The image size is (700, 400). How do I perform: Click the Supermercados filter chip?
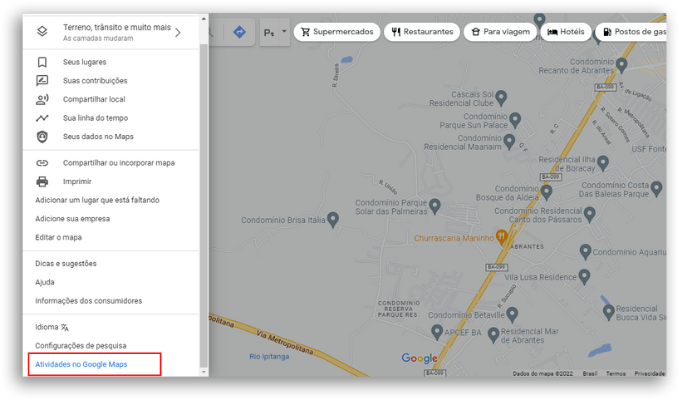tap(337, 32)
